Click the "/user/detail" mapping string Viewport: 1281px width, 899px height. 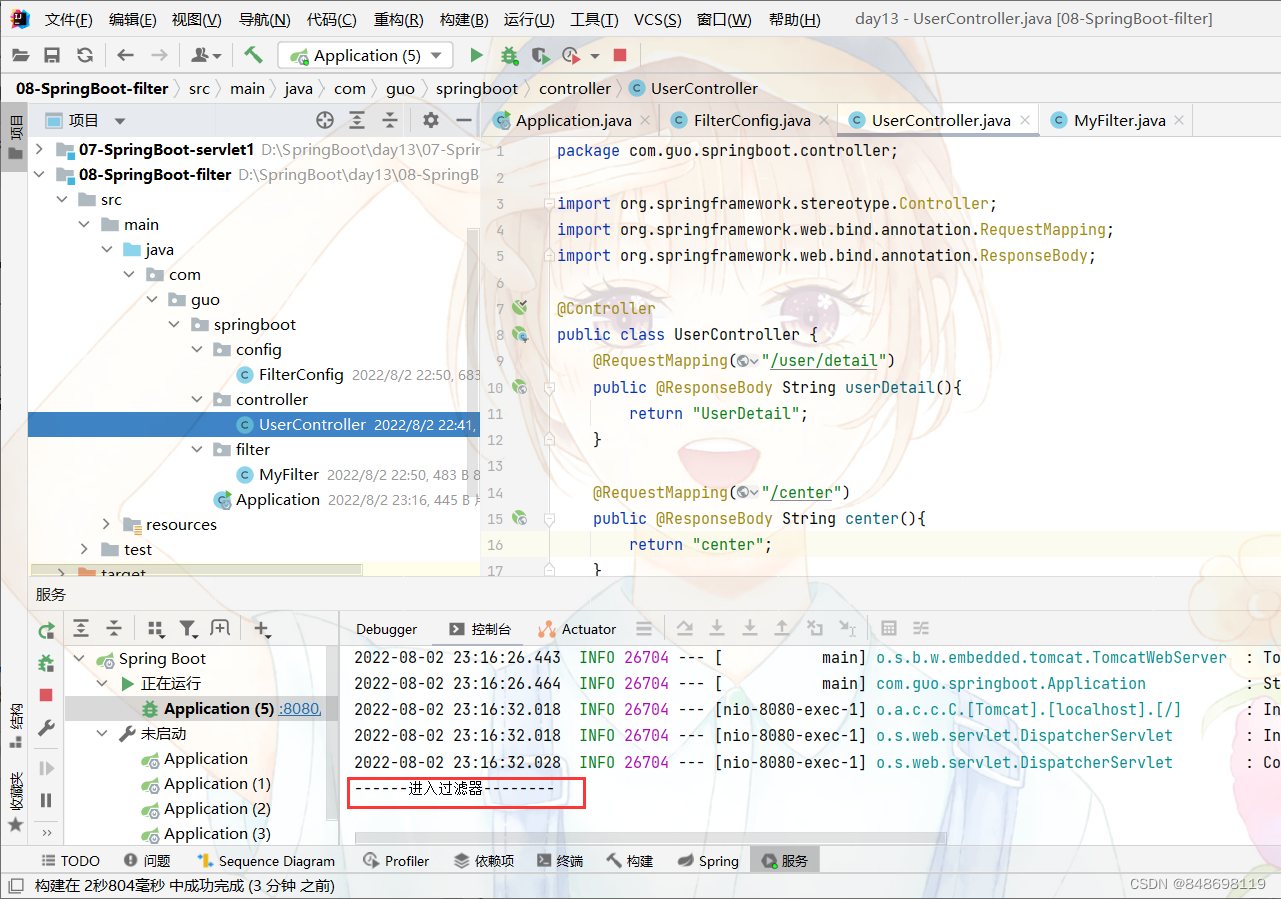824,361
